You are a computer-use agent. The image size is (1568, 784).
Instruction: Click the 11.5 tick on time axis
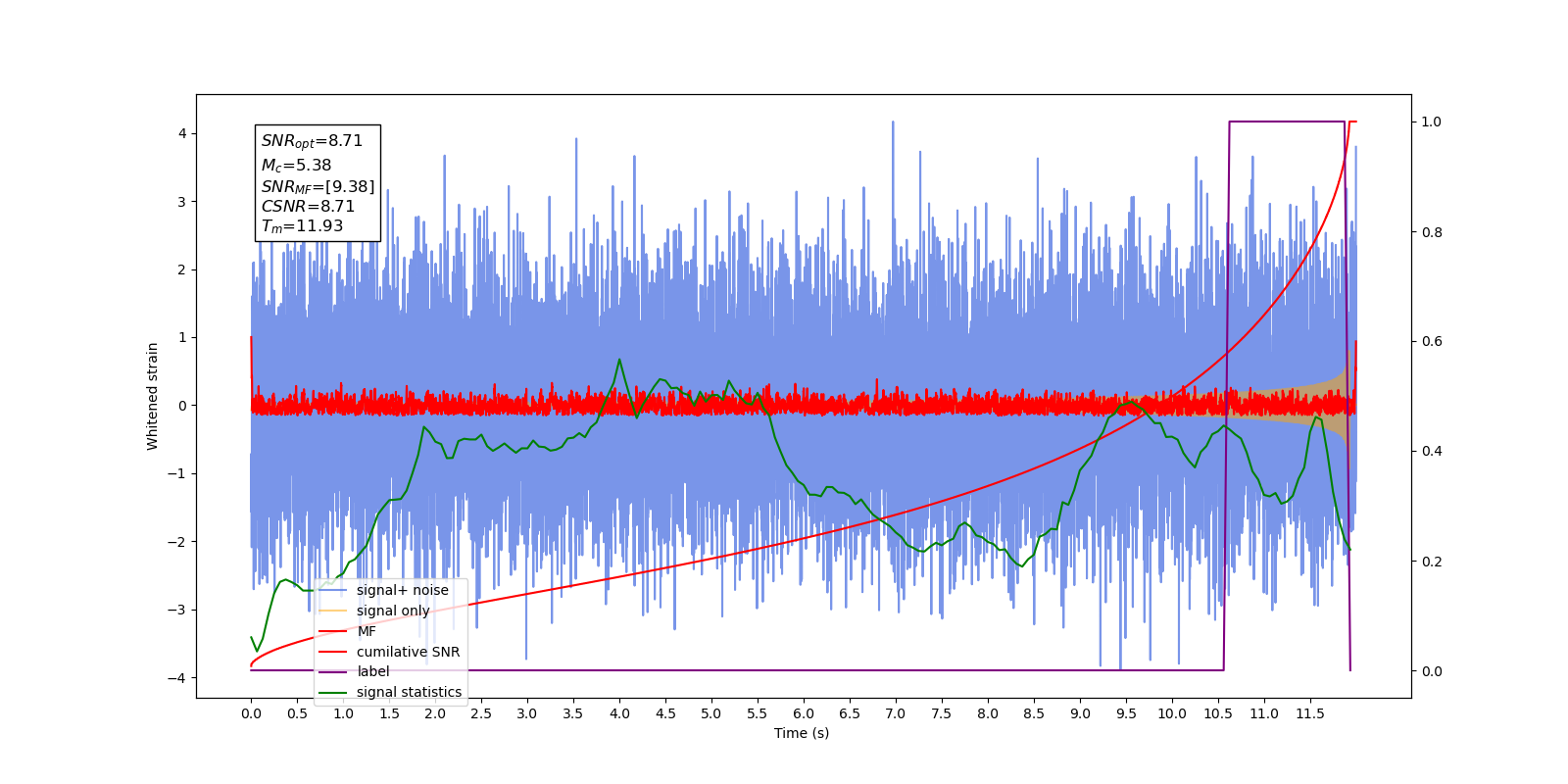(x=1310, y=713)
